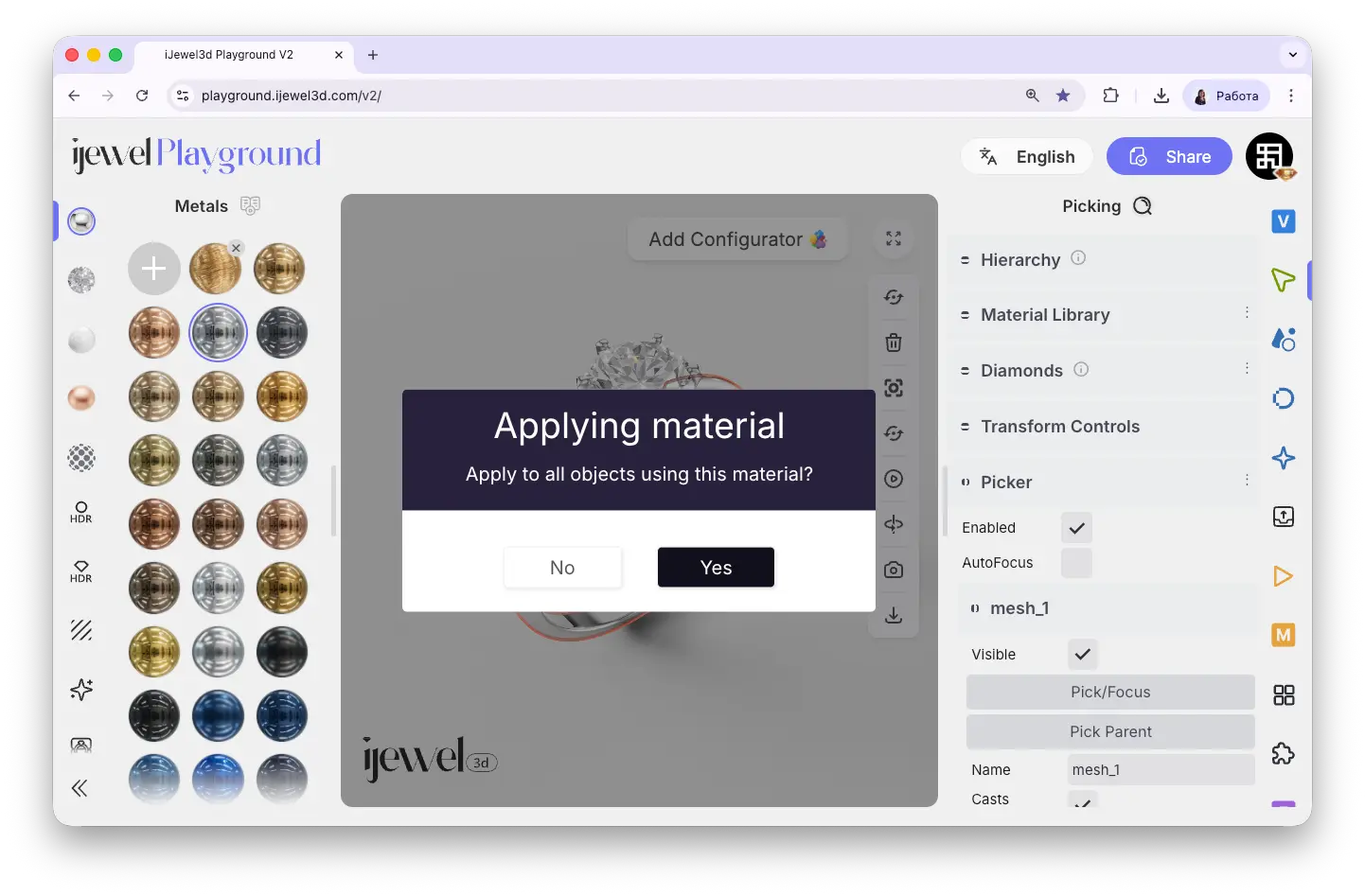Choose No in the Applying material dialog
This screenshot has width=1365, height=896.
click(562, 567)
